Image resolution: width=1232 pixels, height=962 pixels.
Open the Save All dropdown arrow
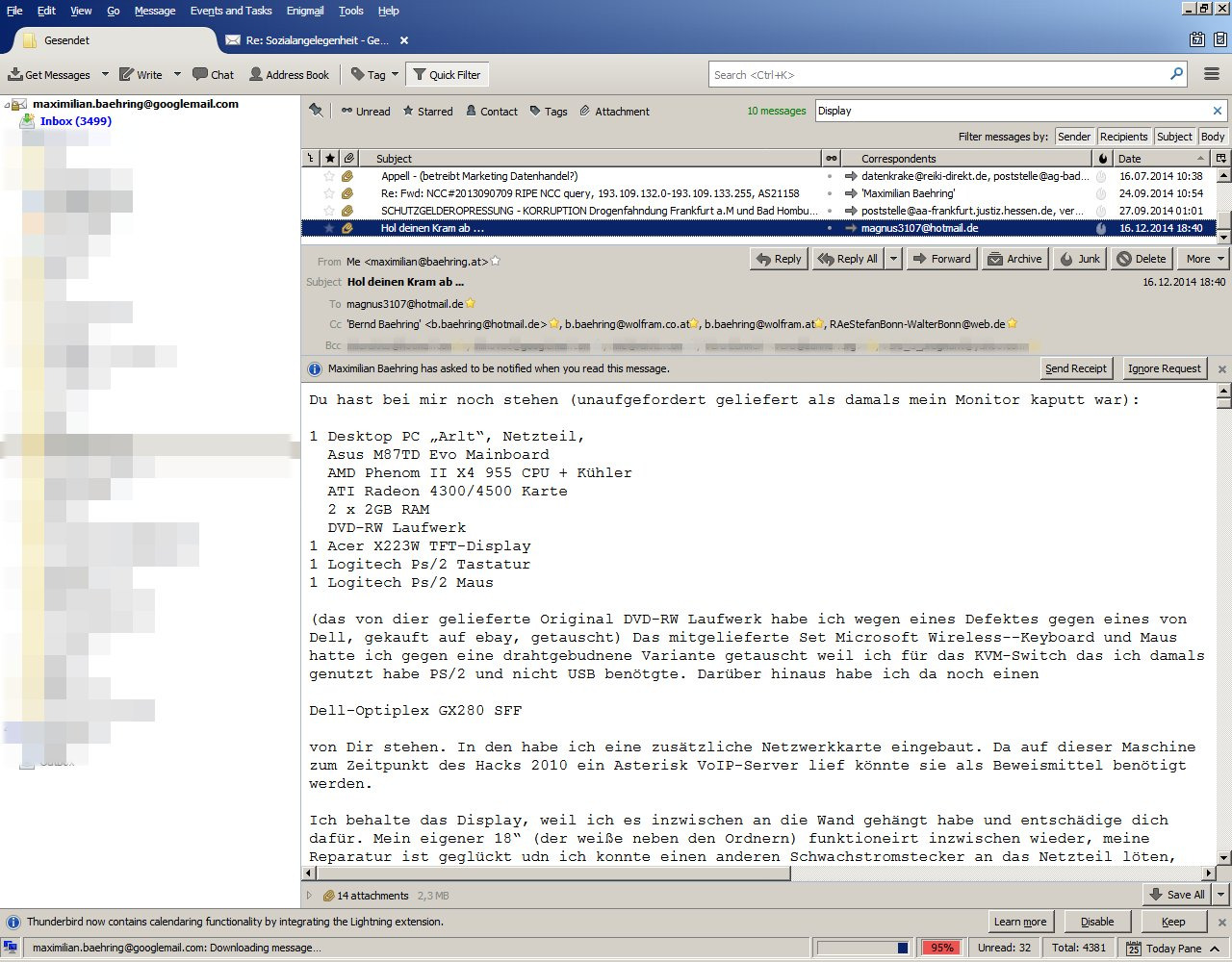point(1220,895)
